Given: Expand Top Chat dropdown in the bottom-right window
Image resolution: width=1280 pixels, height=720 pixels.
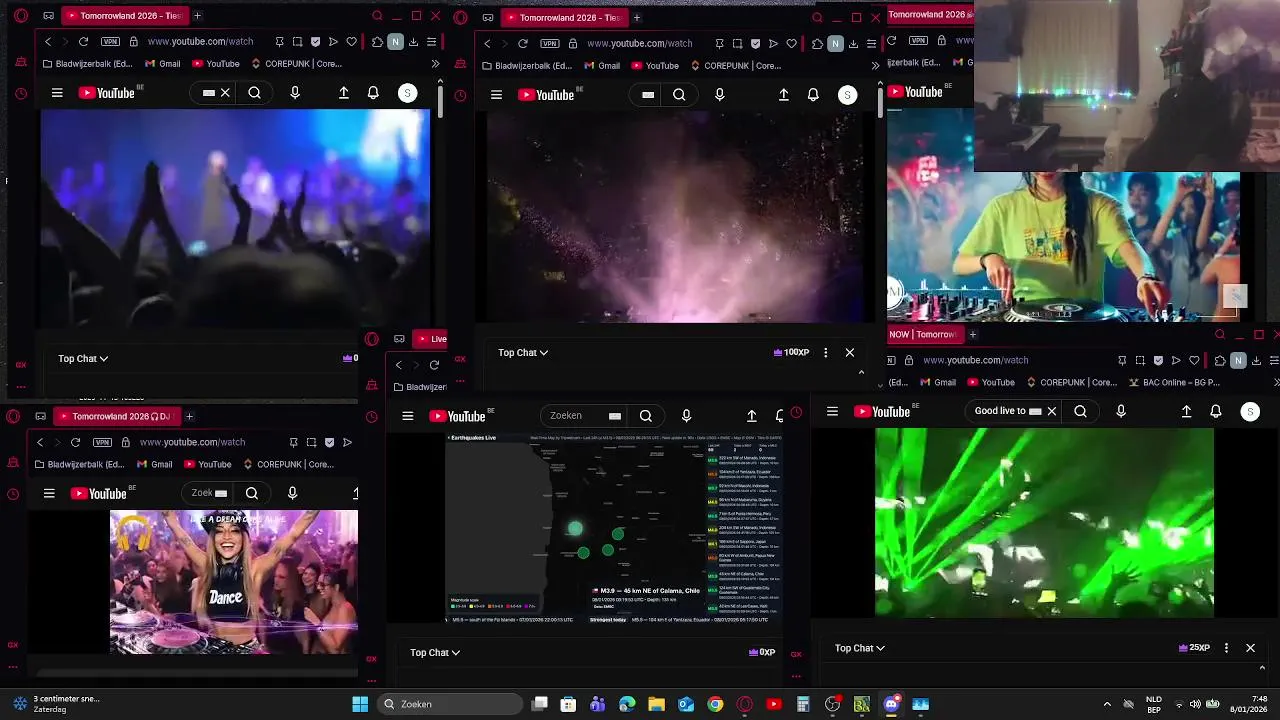Looking at the screenshot, I should click(860, 648).
